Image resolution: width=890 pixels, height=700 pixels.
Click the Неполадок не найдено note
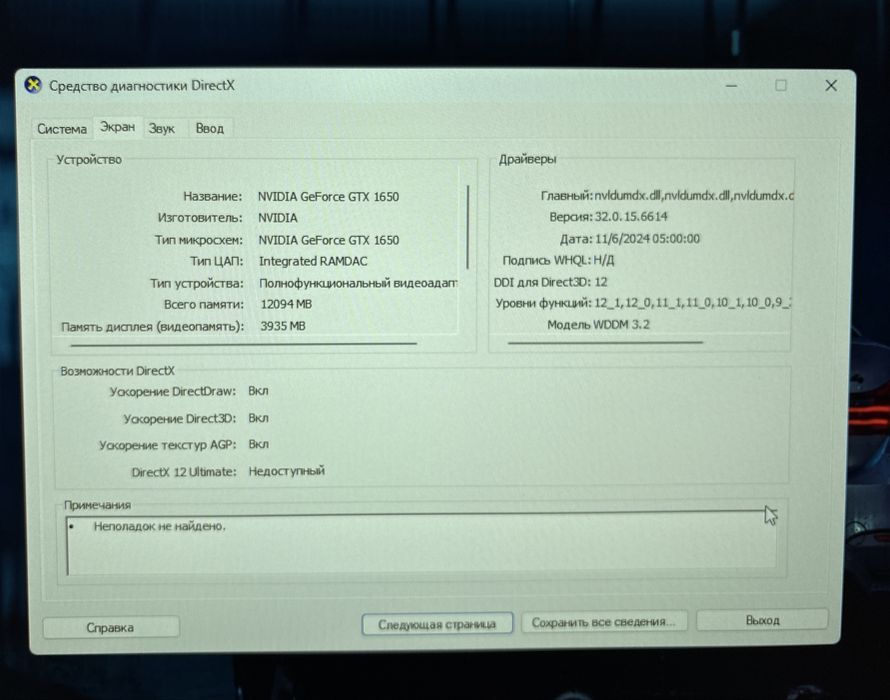point(159,526)
